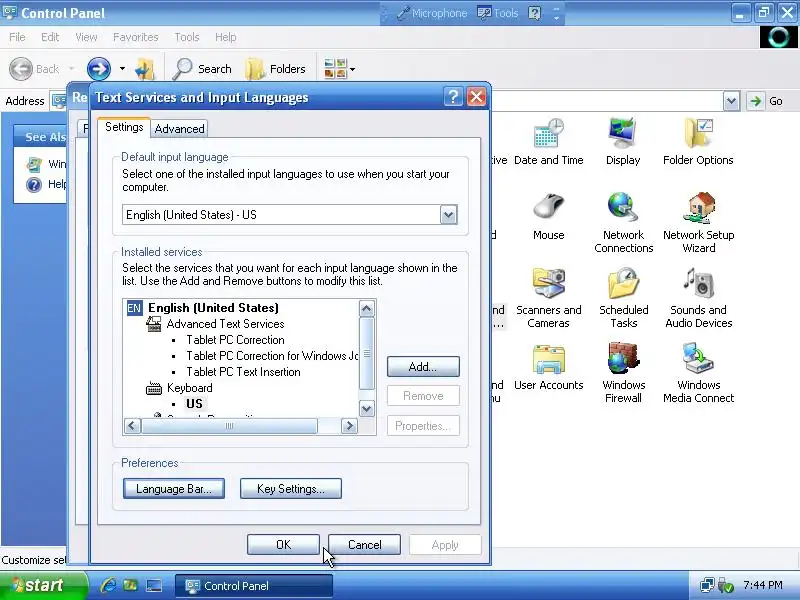Click language bar options arrow
This screenshot has height=600, width=800.
pyautogui.click(x=556, y=18)
